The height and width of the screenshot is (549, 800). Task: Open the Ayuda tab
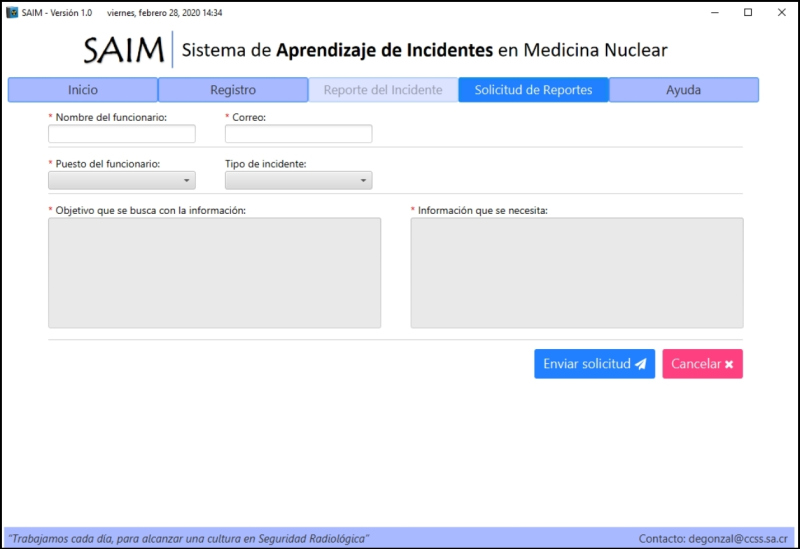coord(683,90)
